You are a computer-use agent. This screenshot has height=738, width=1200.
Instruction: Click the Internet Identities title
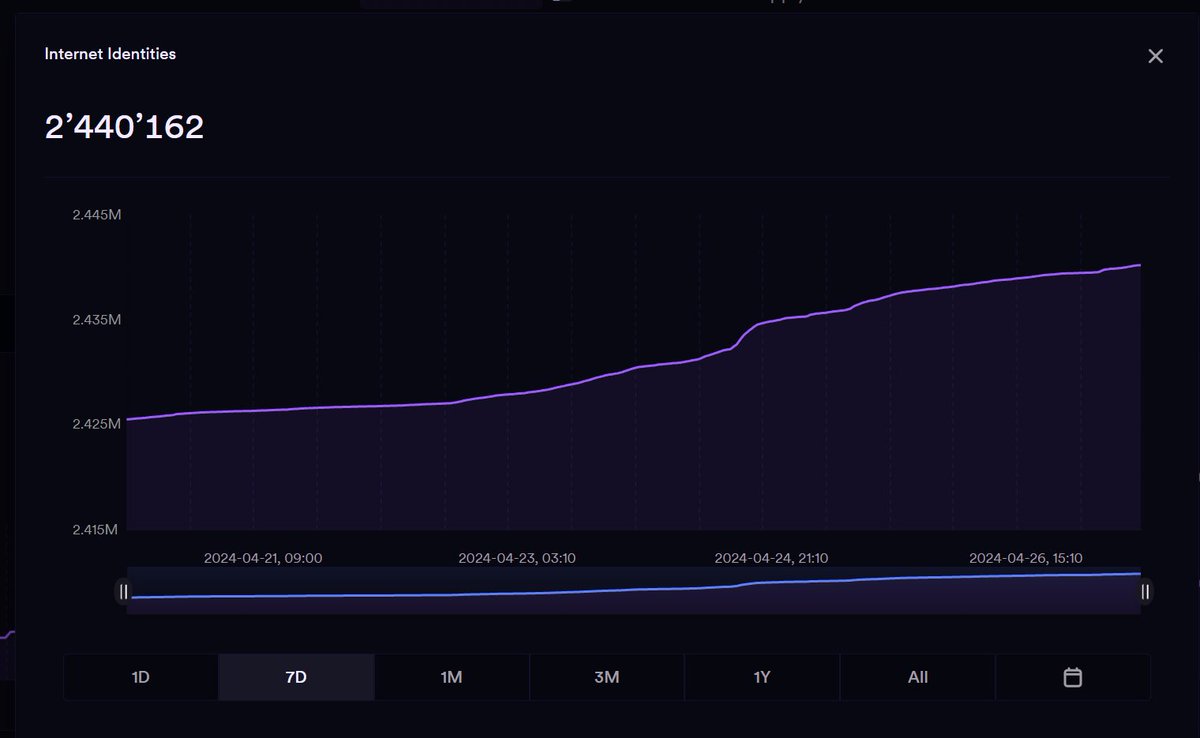(110, 54)
